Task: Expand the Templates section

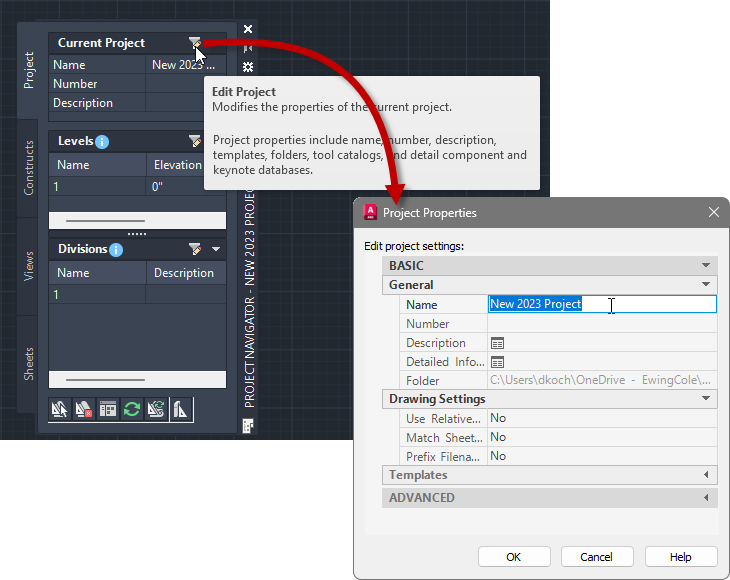Action: [706, 475]
